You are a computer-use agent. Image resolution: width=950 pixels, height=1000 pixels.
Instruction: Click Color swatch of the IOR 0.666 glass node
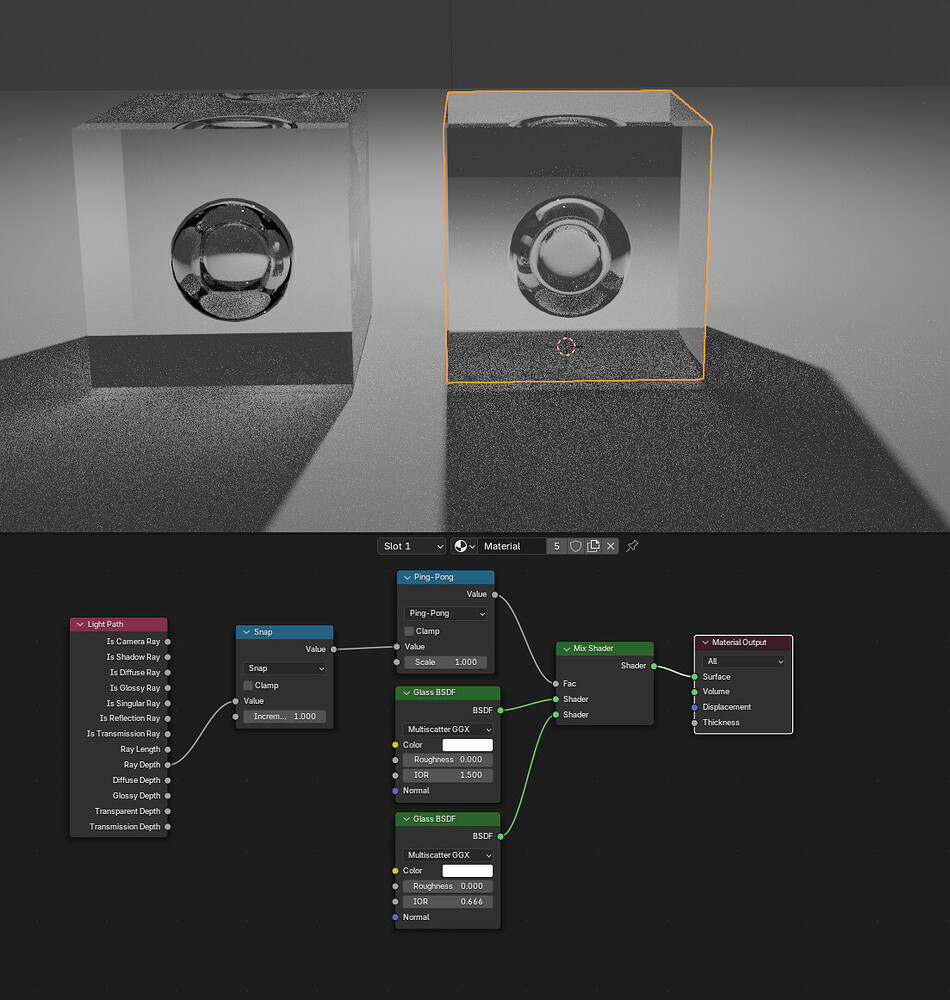pos(467,871)
